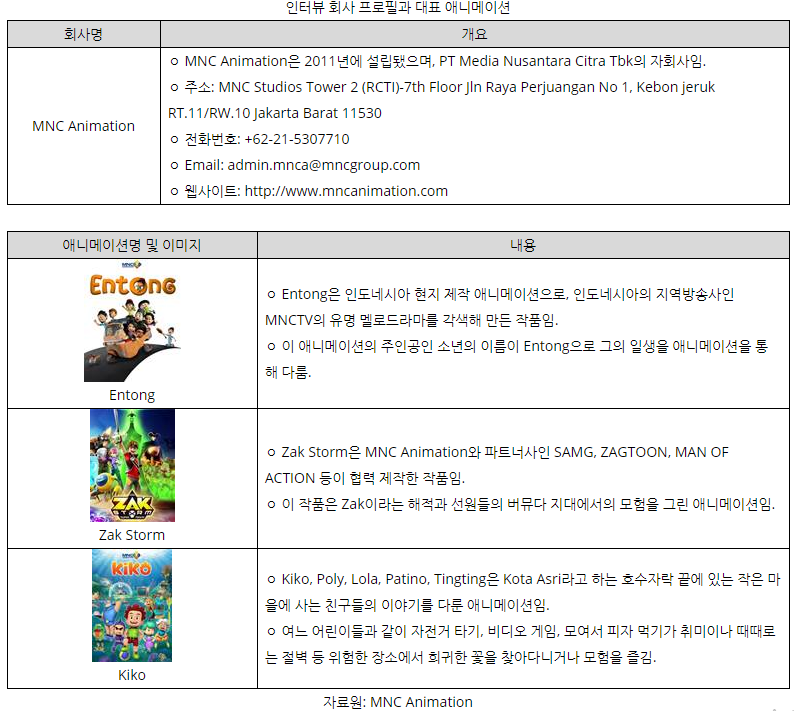Click the line ending 희귀한 꽃을 찾아다니거나 모험을 즐김
Screen dimensions: 794x711
pos(461,657)
